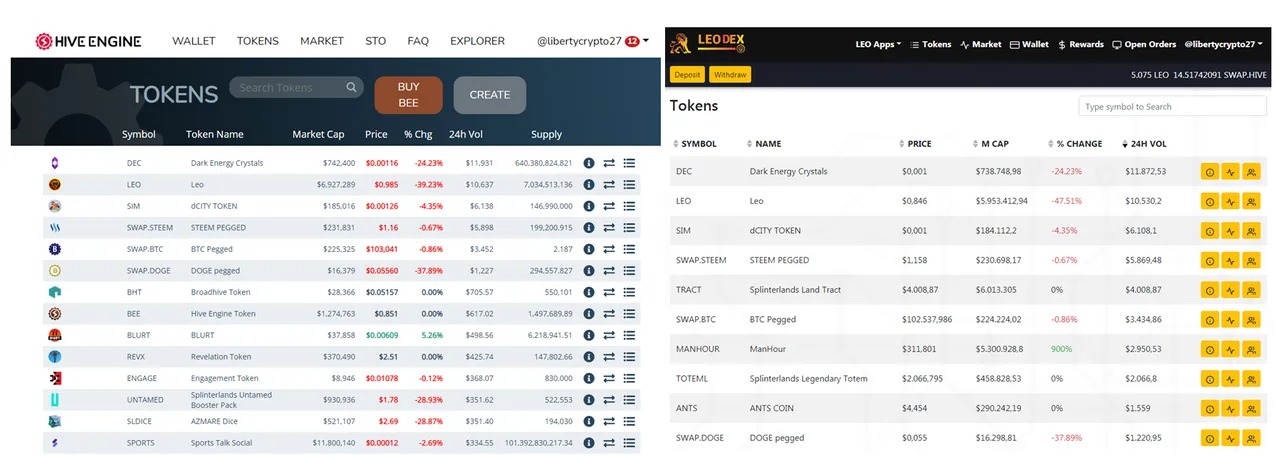This screenshot has height=457, width=1280.
Task: Click the LEO lion token logo in Hive Engine
Action: tap(54, 184)
